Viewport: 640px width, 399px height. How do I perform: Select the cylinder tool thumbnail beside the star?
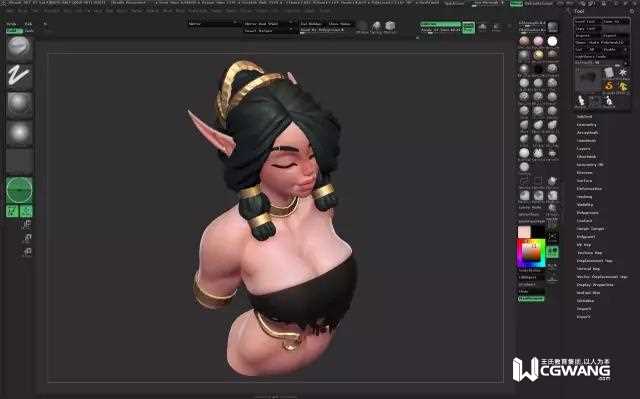click(609, 72)
